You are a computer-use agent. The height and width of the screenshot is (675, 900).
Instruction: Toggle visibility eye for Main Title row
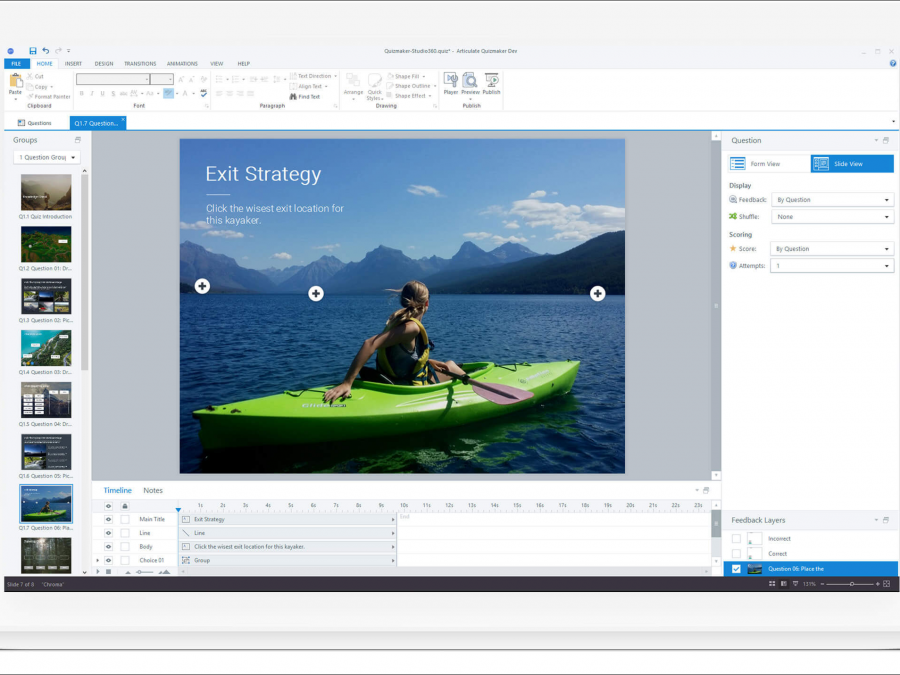[108, 519]
